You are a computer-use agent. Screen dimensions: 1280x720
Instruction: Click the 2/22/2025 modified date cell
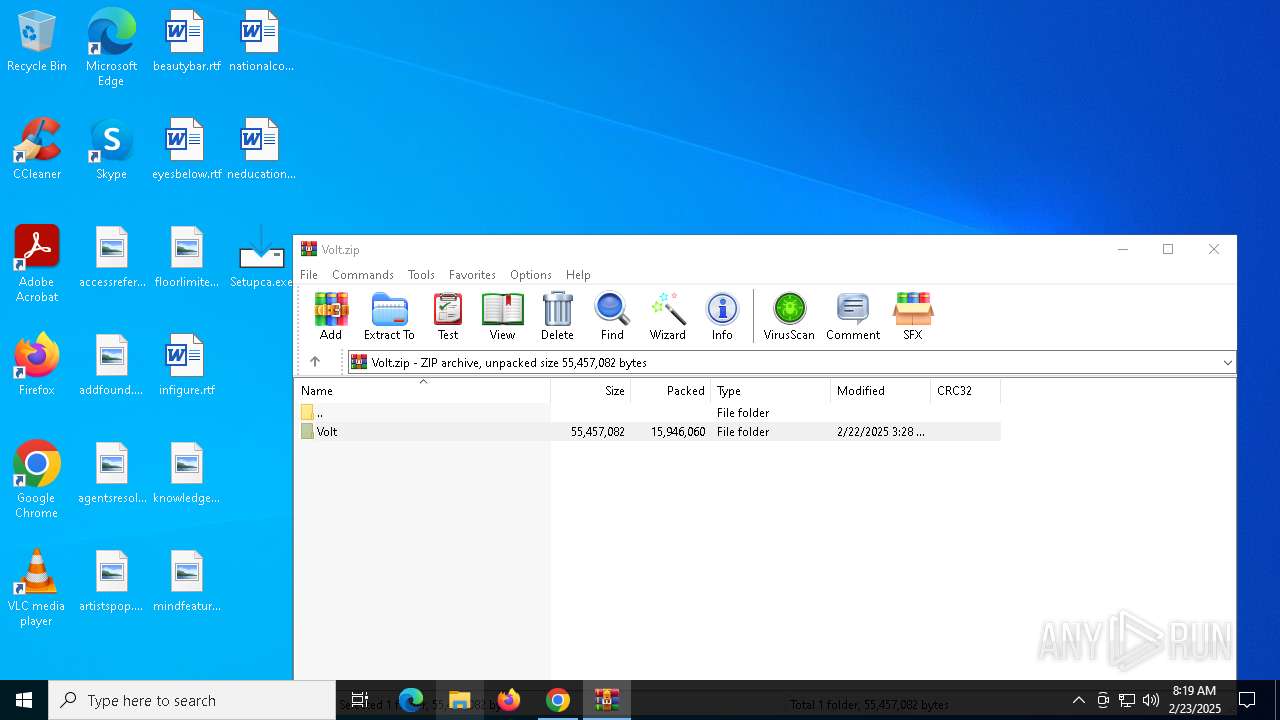[880, 432]
